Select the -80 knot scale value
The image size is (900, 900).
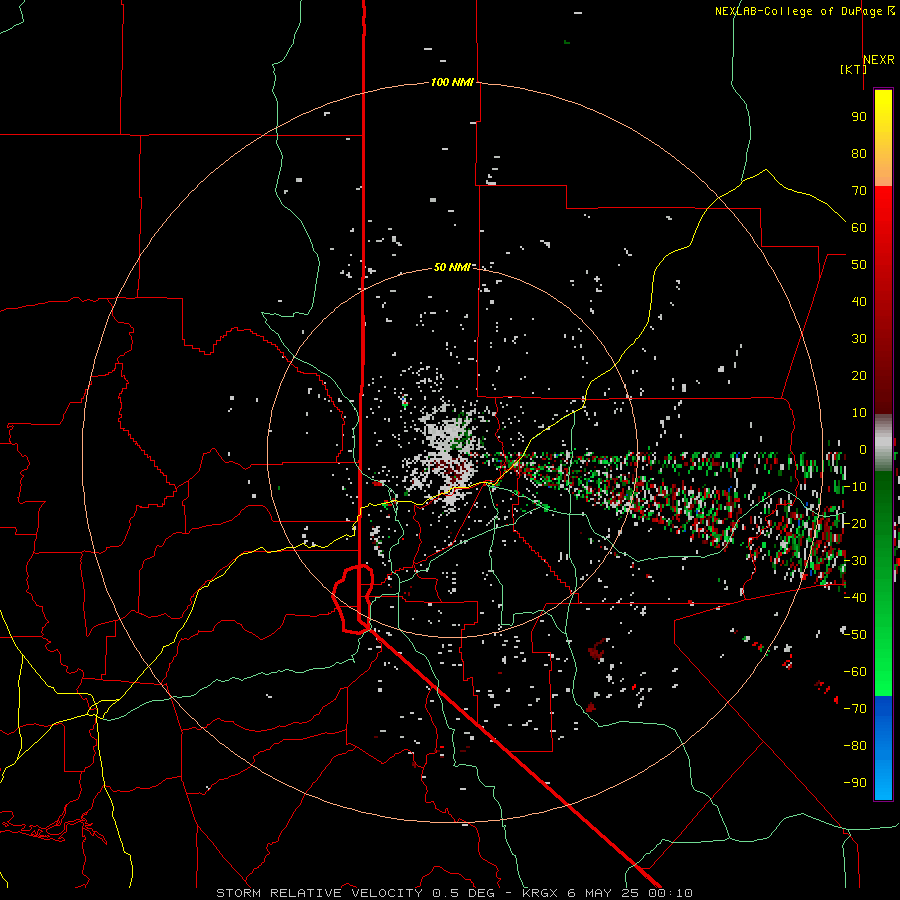(x=855, y=746)
